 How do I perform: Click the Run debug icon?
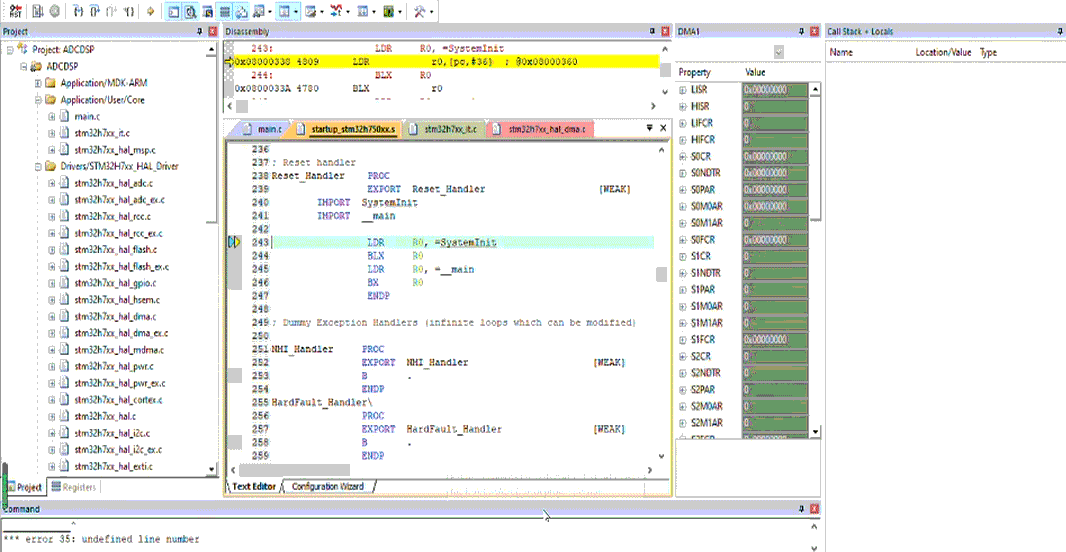(37, 11)
